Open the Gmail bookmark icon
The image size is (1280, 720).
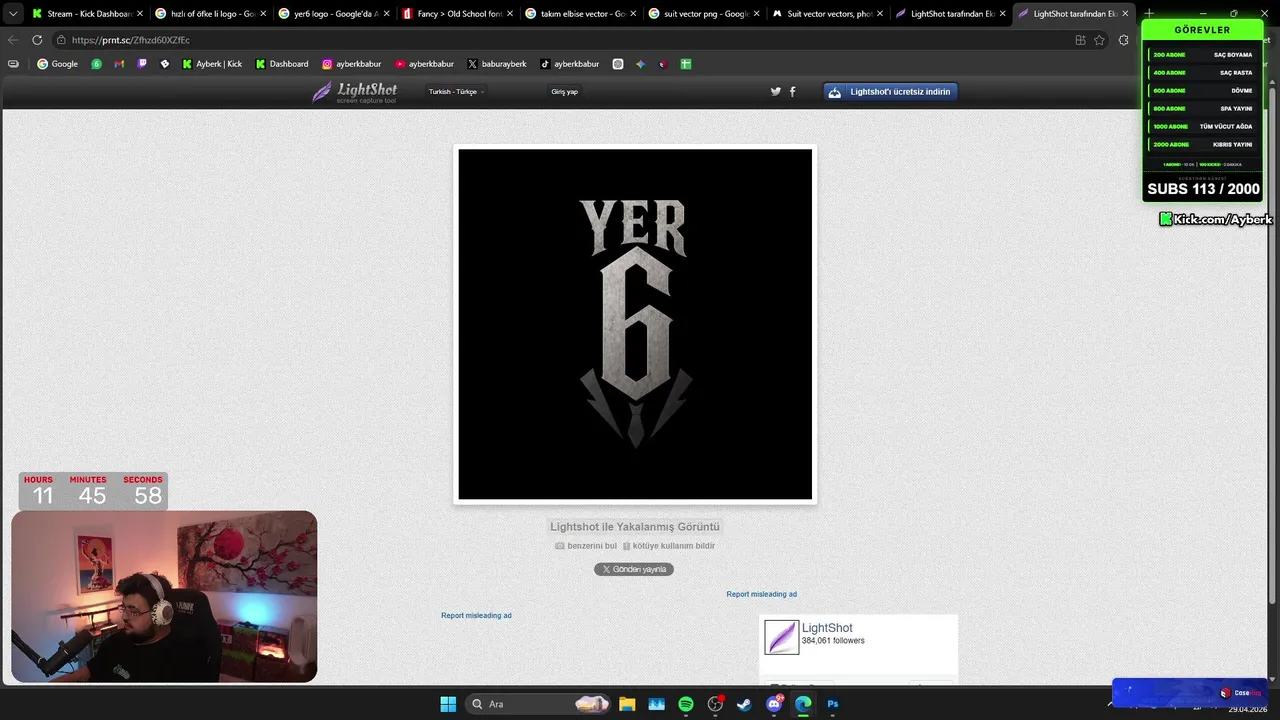(x=119, y=64)
